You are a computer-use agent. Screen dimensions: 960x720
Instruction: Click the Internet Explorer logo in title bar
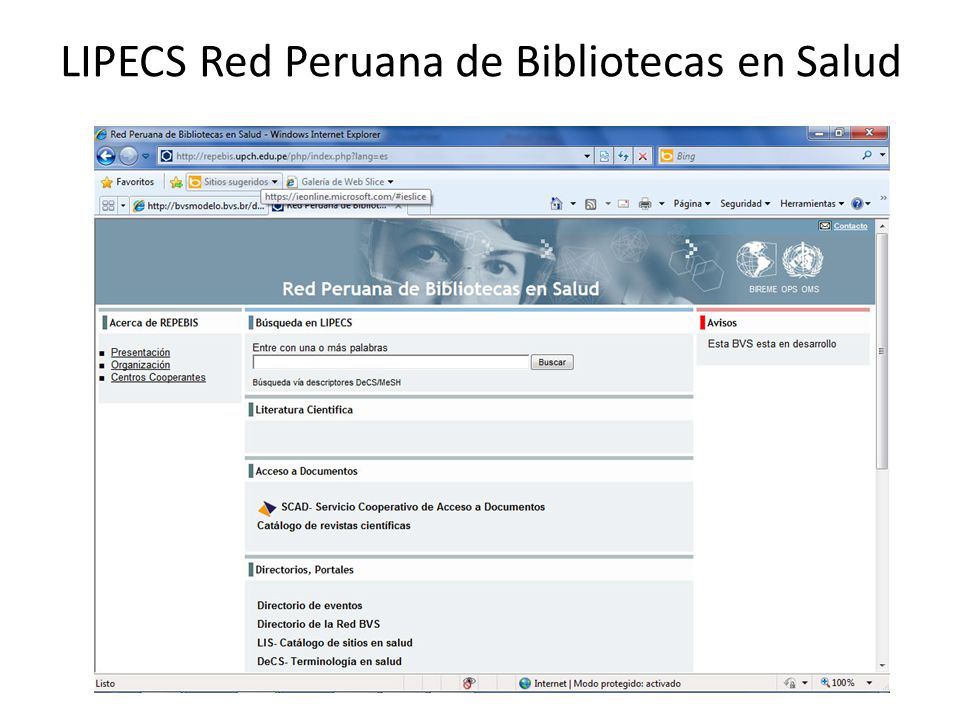102,134
